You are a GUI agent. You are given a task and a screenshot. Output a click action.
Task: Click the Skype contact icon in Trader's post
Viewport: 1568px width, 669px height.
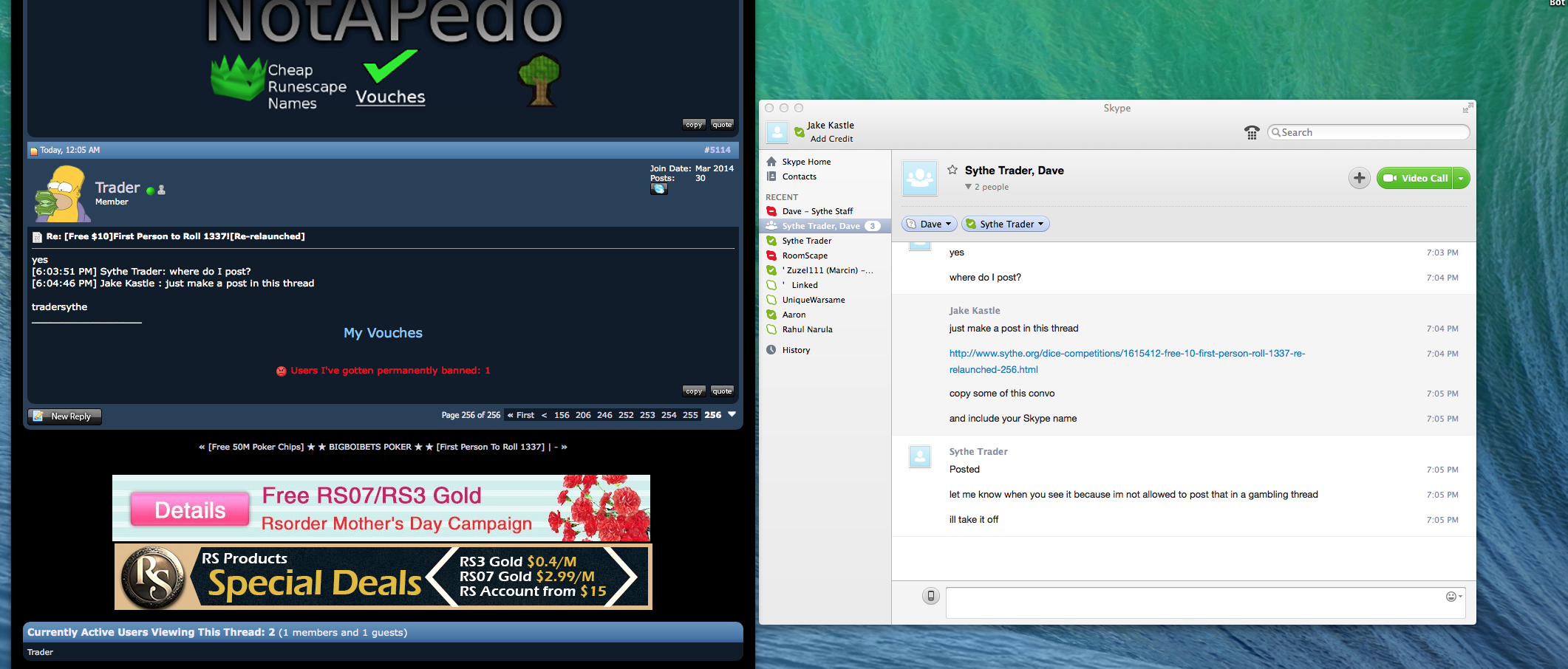pos(659,189)
